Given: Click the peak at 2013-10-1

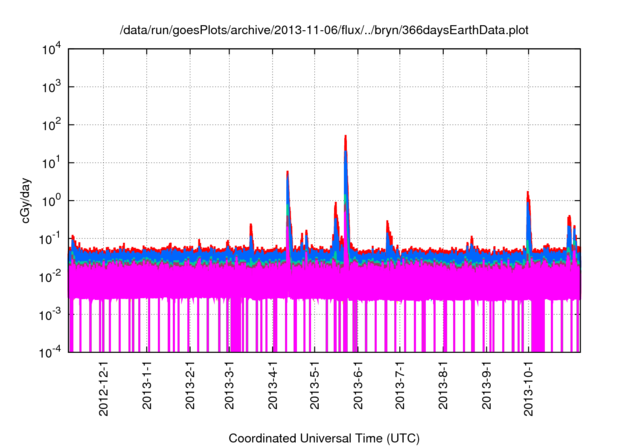Looking at the screenshot, I should pos(528,195).
